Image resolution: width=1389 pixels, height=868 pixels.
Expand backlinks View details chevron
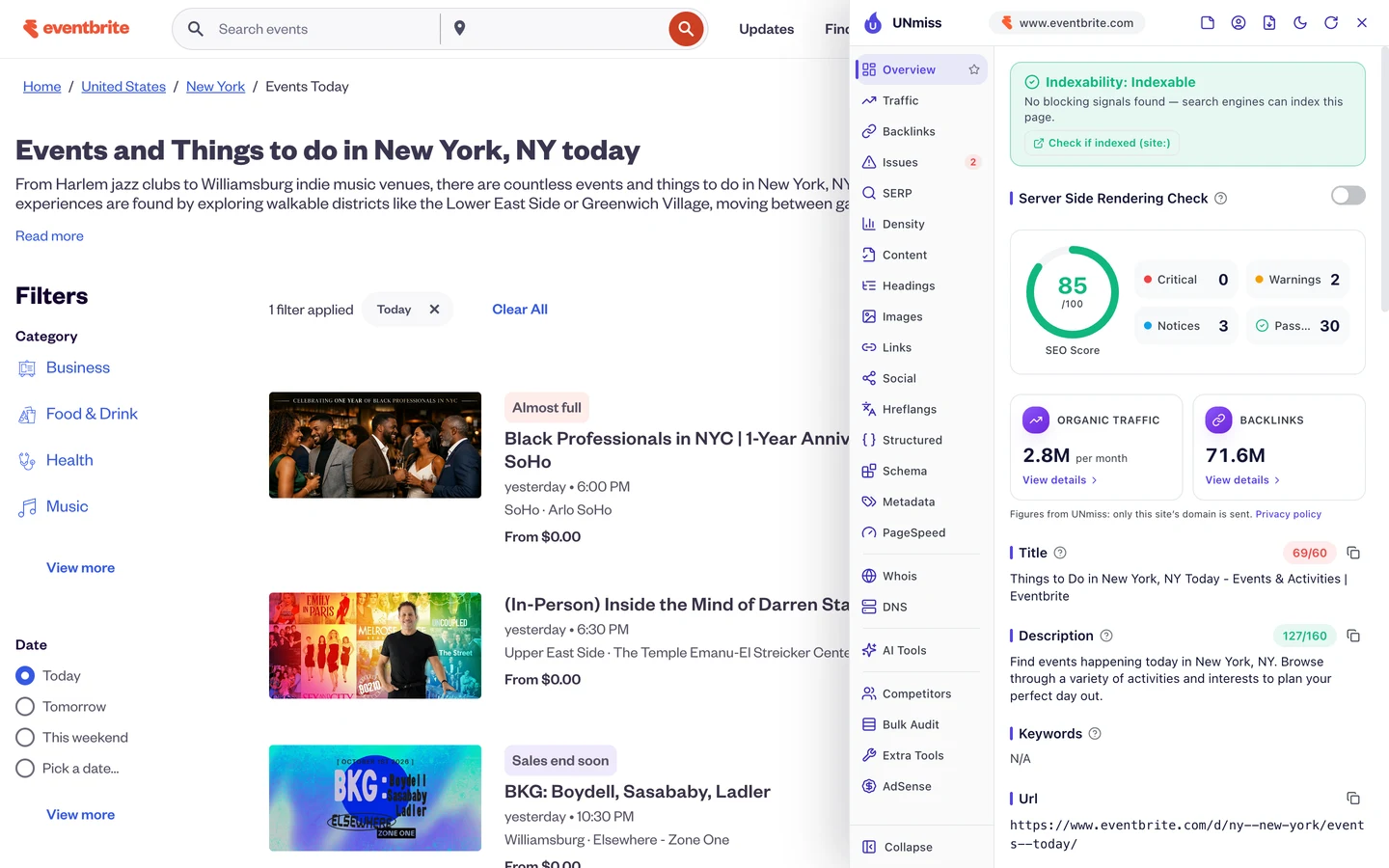[1277, 480]
